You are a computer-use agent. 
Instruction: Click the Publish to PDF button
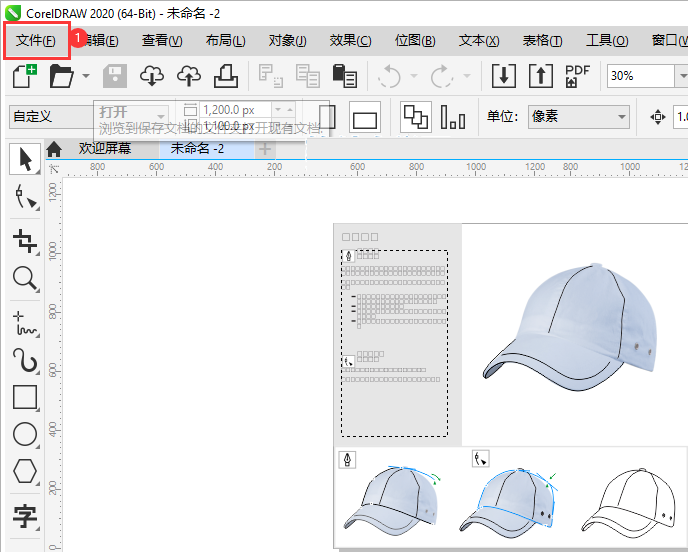(x=578, y=76)
